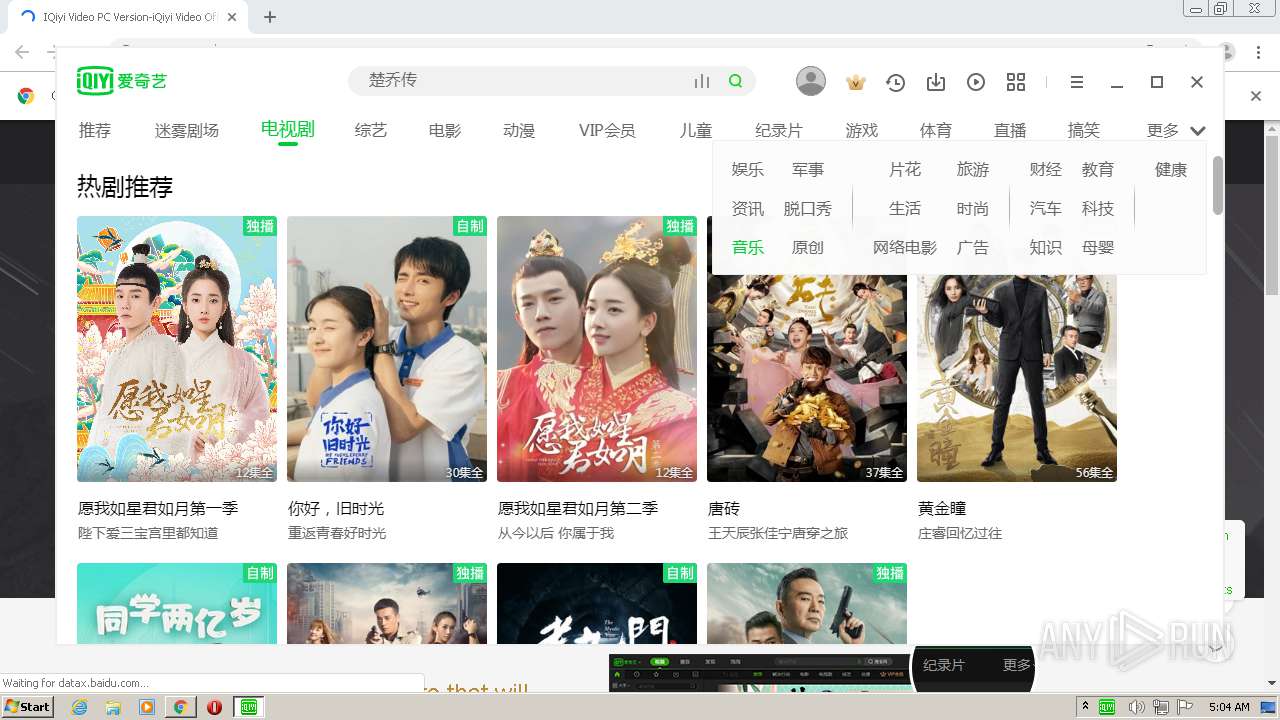The image size is (1280, 720).
Task: Choose 科技 in the more menu
Action: [1098, 209]
